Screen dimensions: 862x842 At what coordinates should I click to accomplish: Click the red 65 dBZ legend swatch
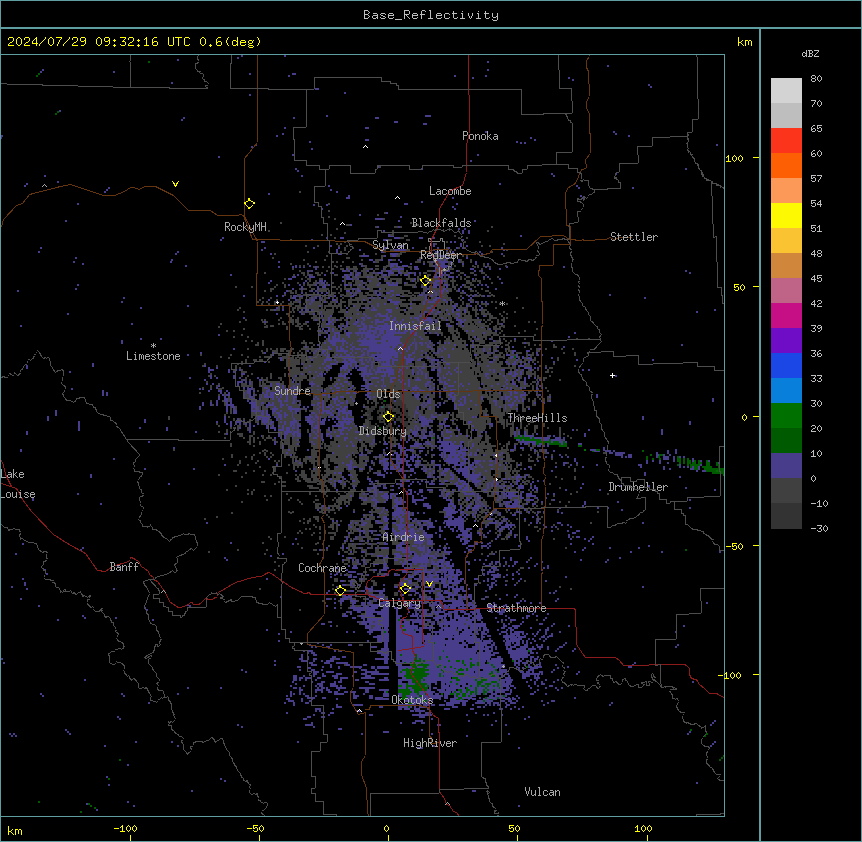(x=786, y=141)
